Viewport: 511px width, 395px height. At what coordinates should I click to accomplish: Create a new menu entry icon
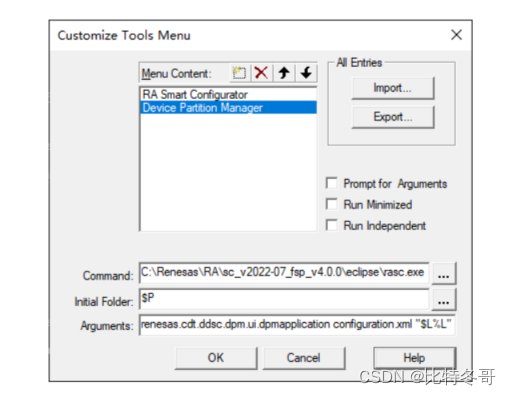239,73
